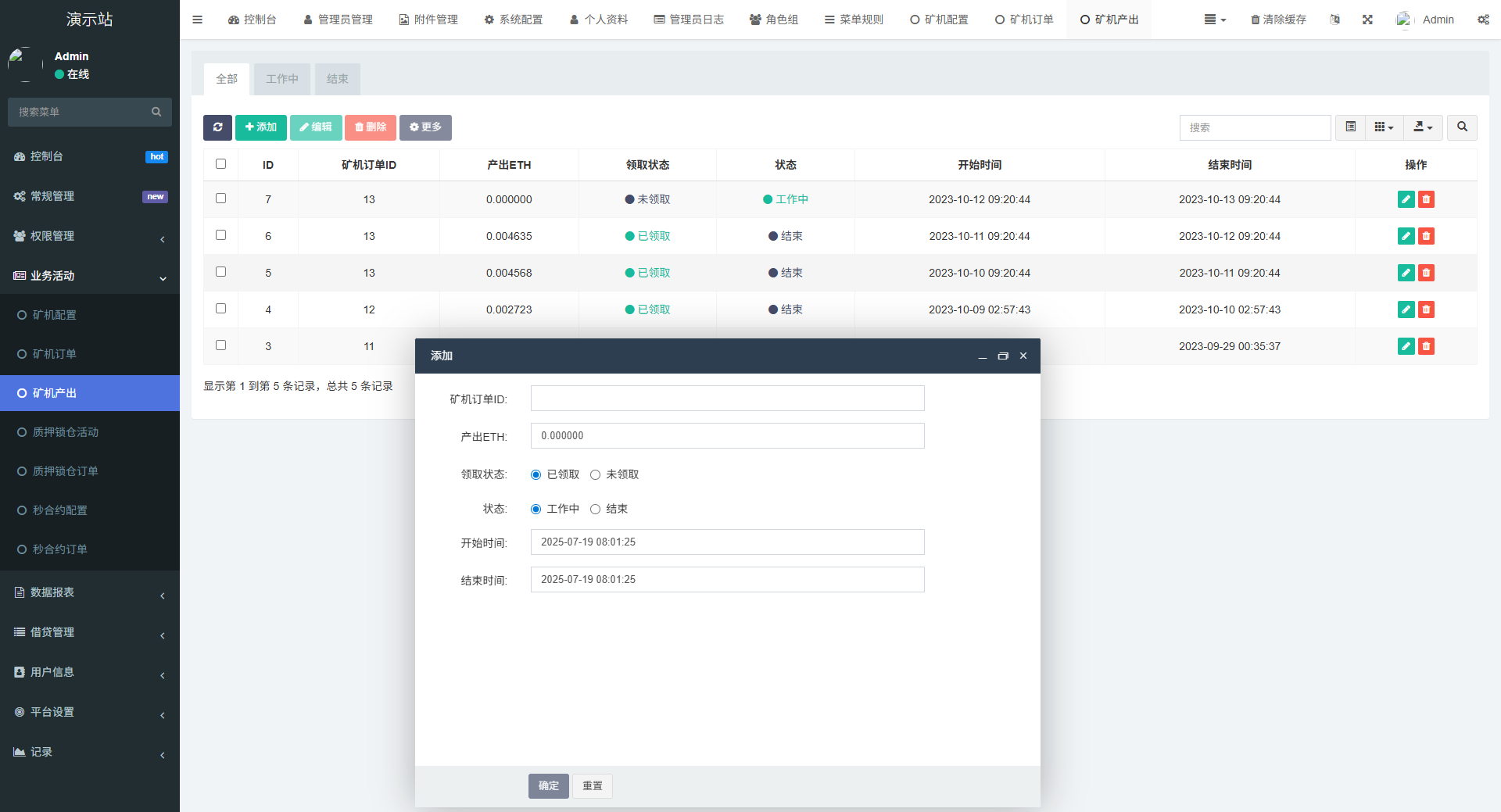Open the detail view icon beside search
This screenshot has height=812, width=1501.
[1349, 127]
